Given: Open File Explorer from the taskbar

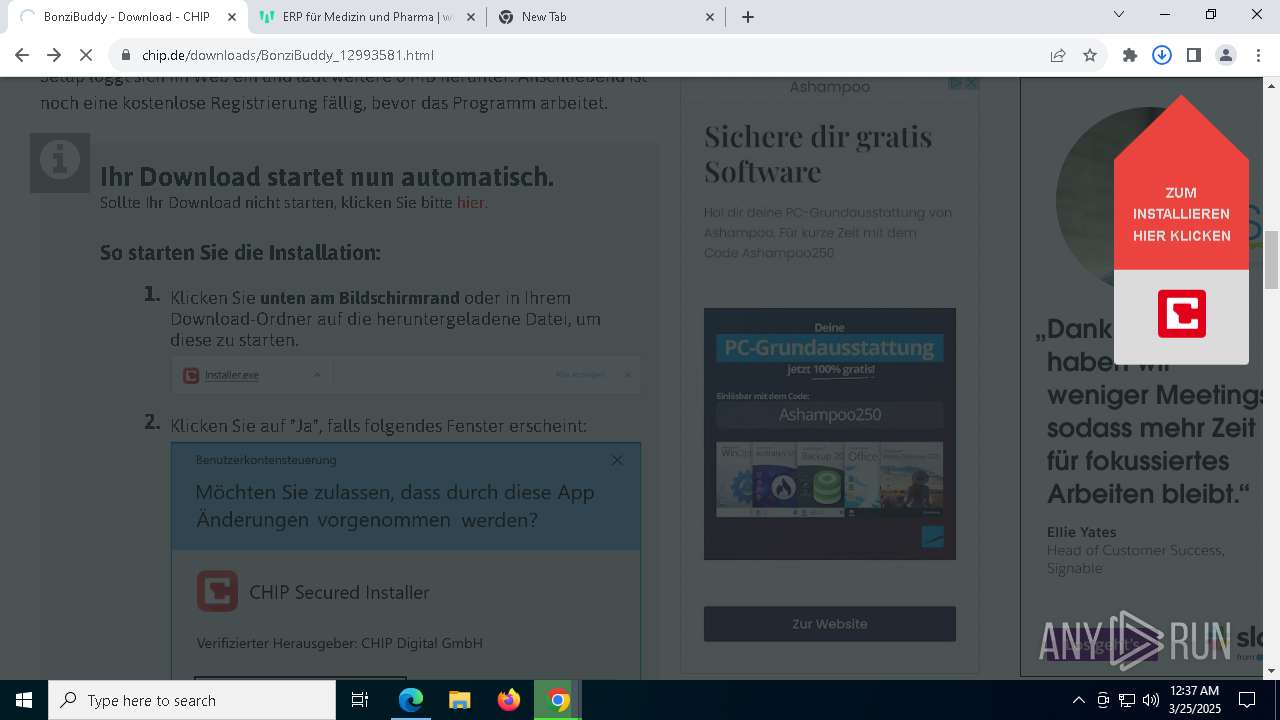Looking at the screenshot, I should pyautogui.click(x=460, y=700).
